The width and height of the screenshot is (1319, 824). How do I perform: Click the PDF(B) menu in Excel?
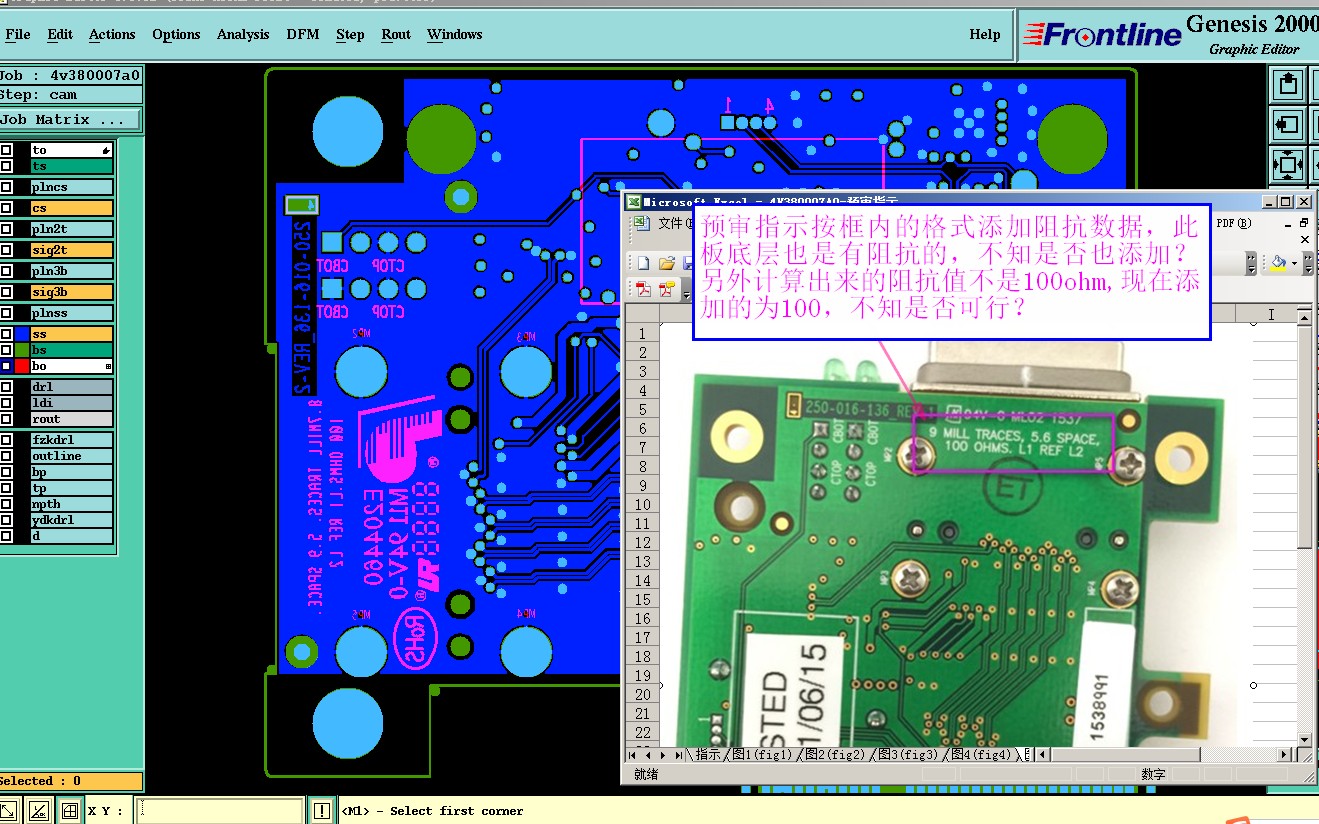coord(1234,224)
